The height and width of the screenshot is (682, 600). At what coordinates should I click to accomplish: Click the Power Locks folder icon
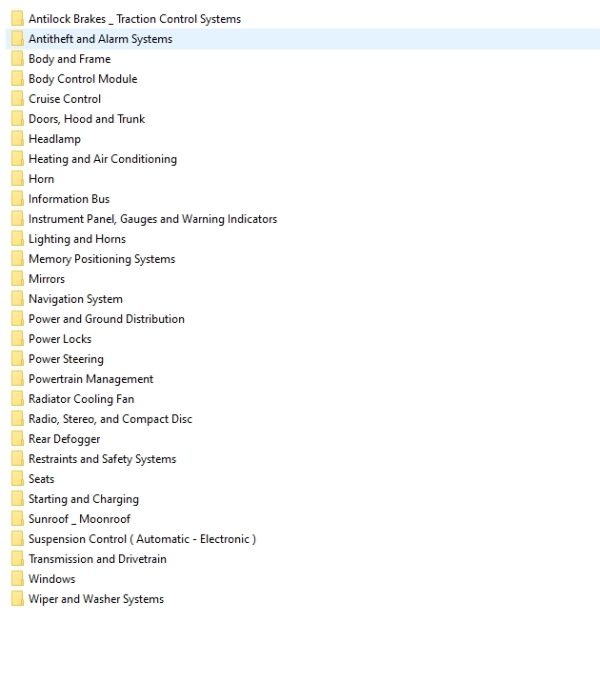click(x=17, y=339)
